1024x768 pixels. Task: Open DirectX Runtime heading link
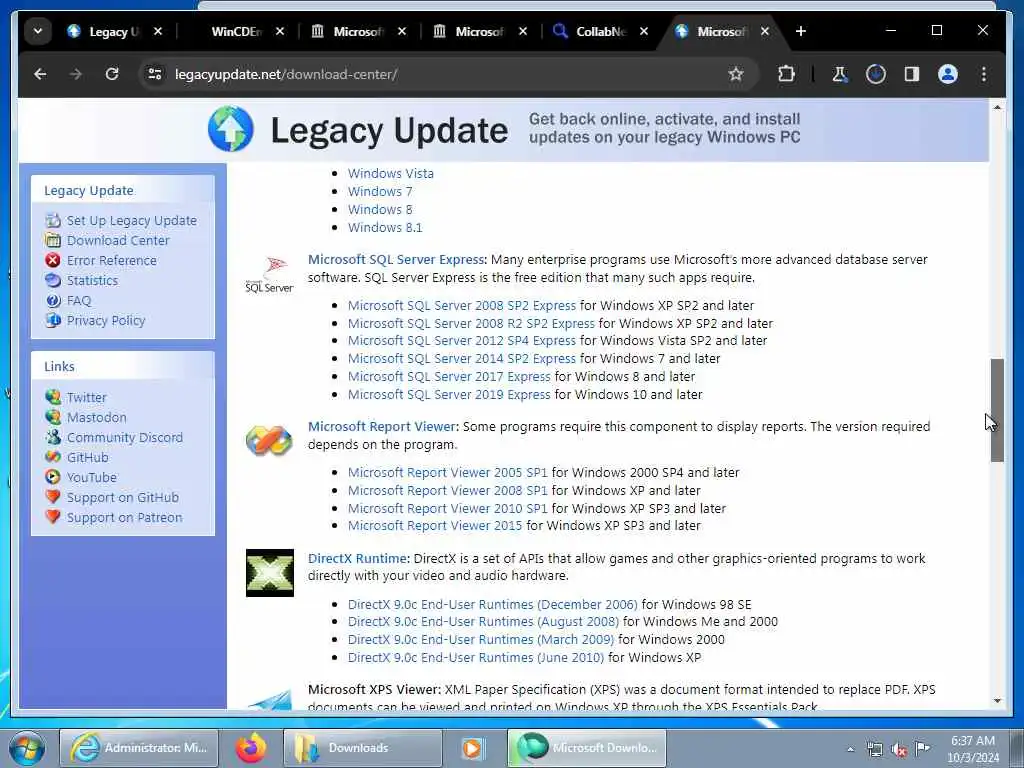click(358, 558)
